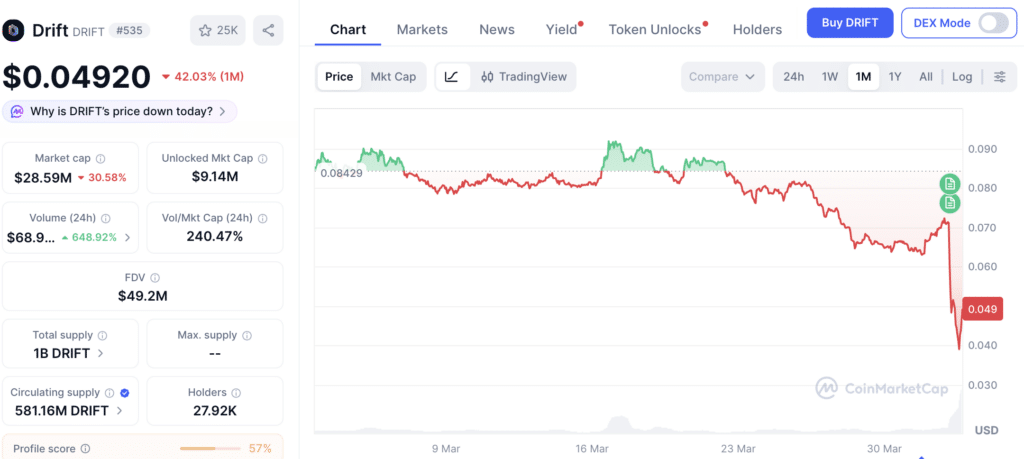Click the FDV info icon

pyautogui.click(x=155, y=278)
